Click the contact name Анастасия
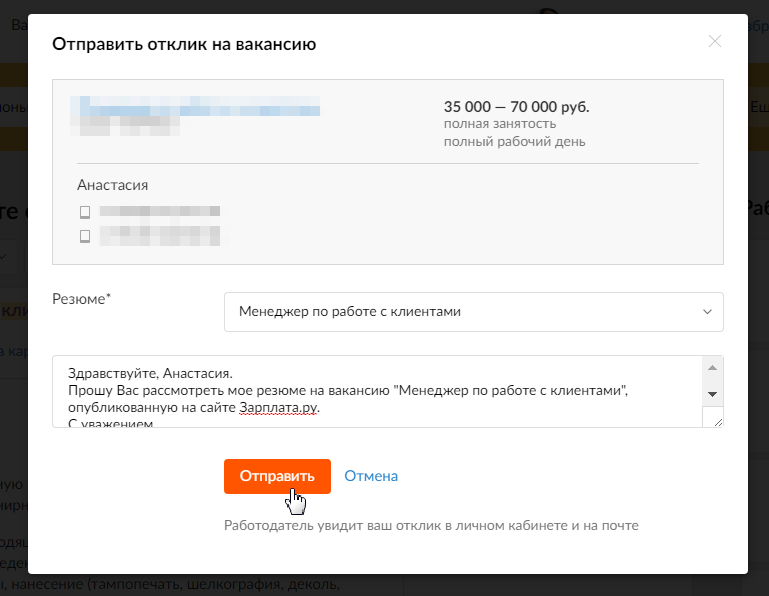 pos(112,185)
